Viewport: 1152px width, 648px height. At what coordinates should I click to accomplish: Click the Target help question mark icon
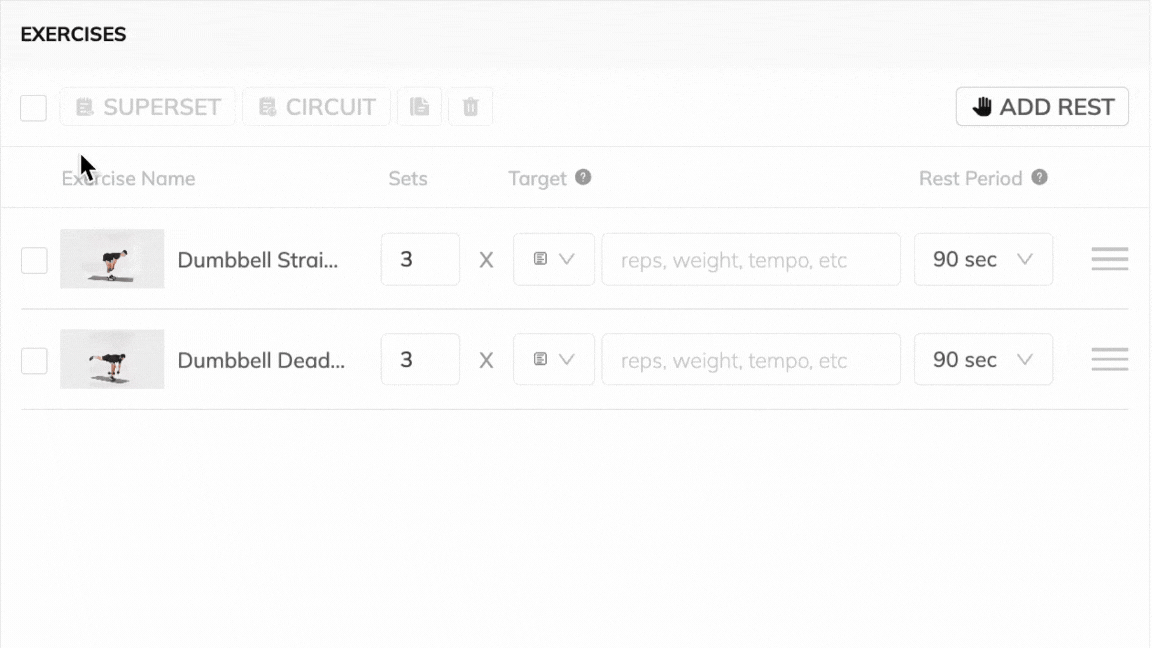tap(583, 177)
